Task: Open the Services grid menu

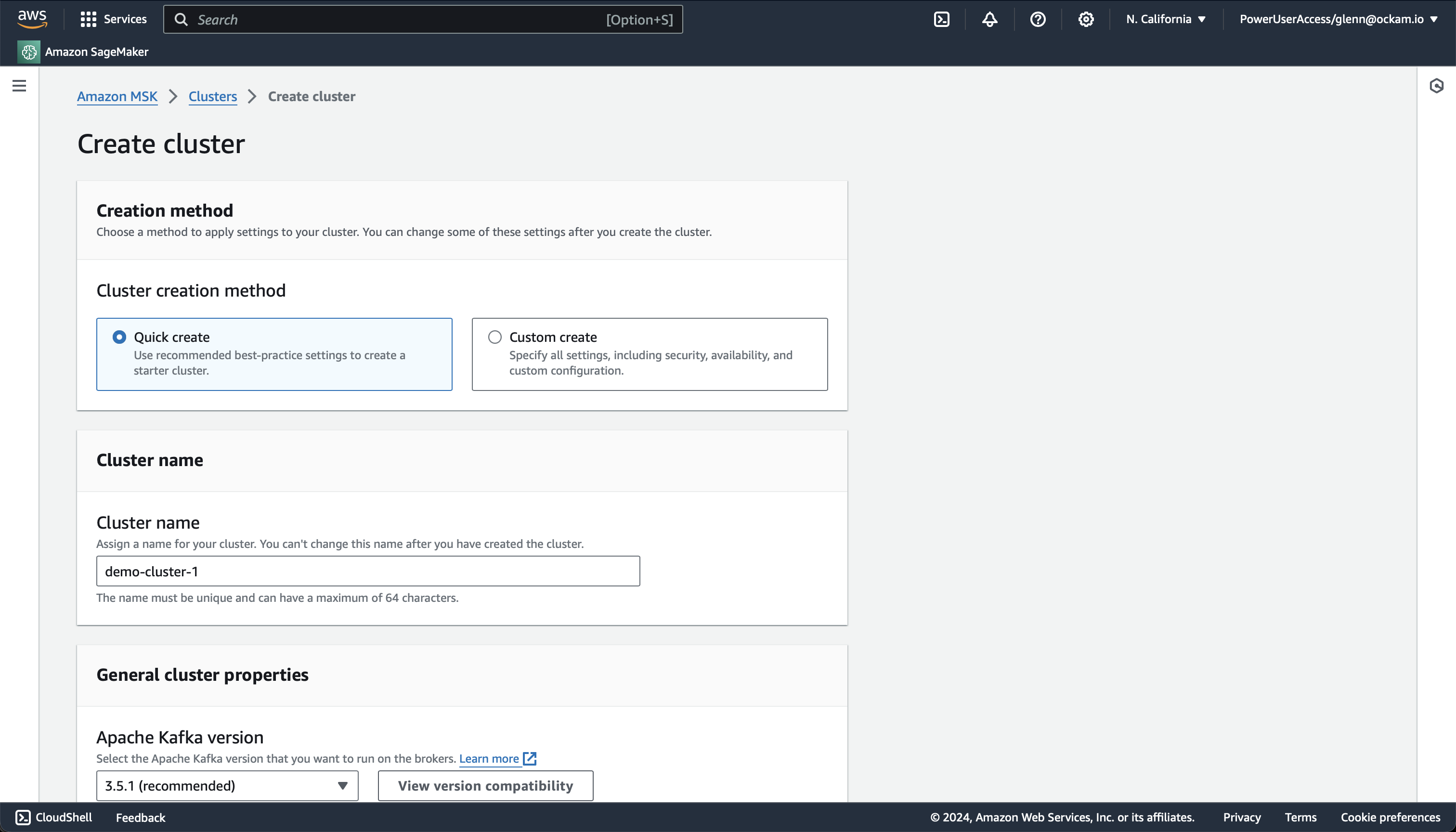Action: tap(114, 19)
